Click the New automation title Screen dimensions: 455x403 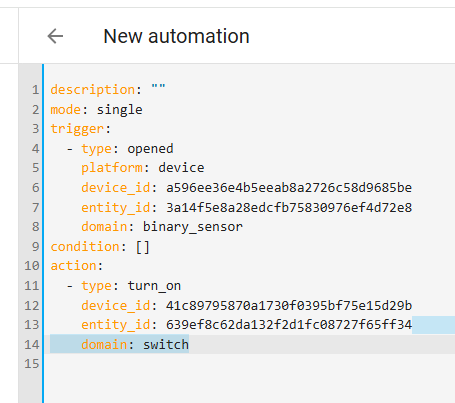click(x=176, y=36)
